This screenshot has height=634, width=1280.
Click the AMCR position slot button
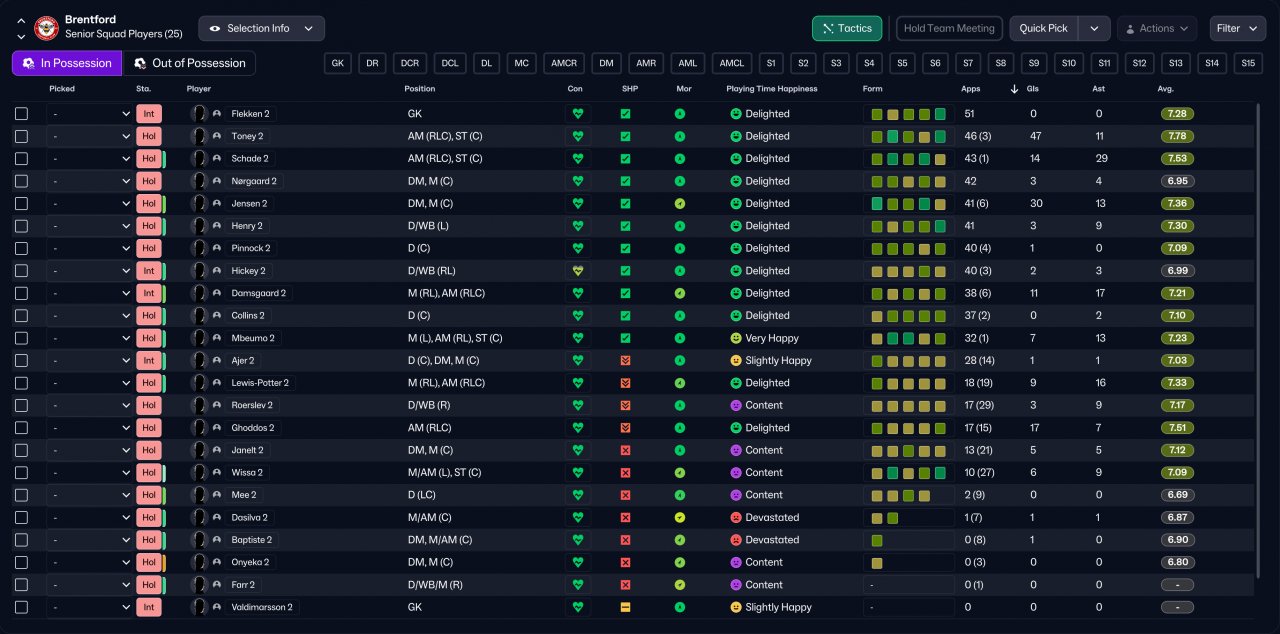(x=563, y=63)
